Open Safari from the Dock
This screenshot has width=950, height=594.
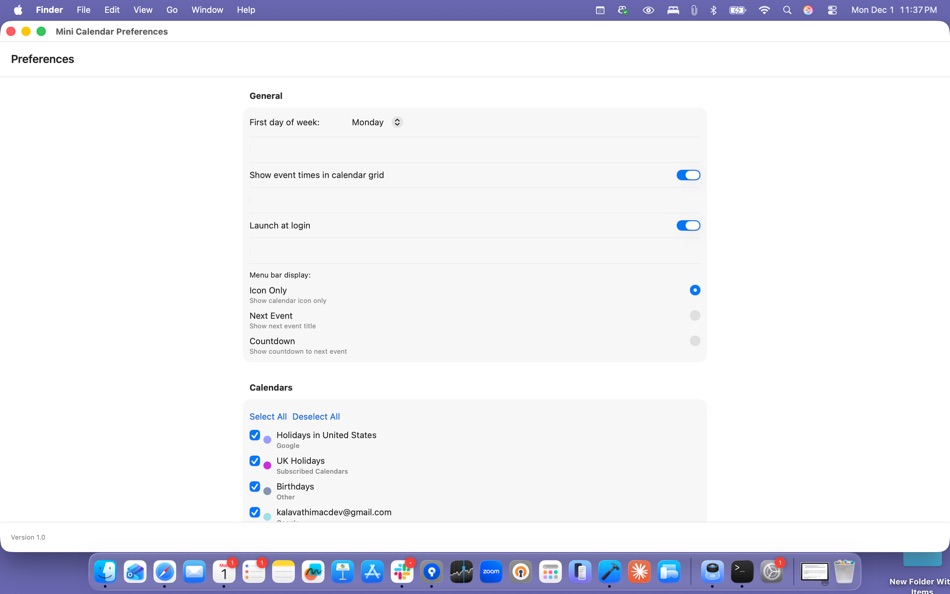coord(163,572)
